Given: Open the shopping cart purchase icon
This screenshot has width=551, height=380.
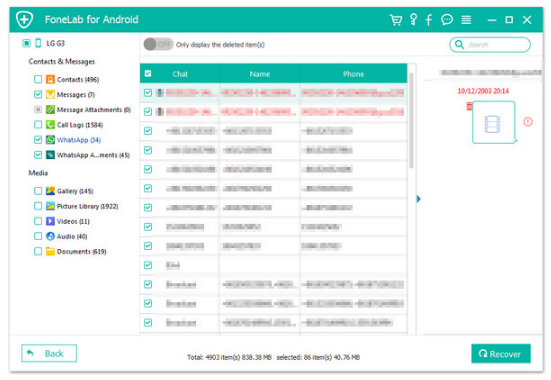Looking at the screenshot, I should (x=396, y=20).
